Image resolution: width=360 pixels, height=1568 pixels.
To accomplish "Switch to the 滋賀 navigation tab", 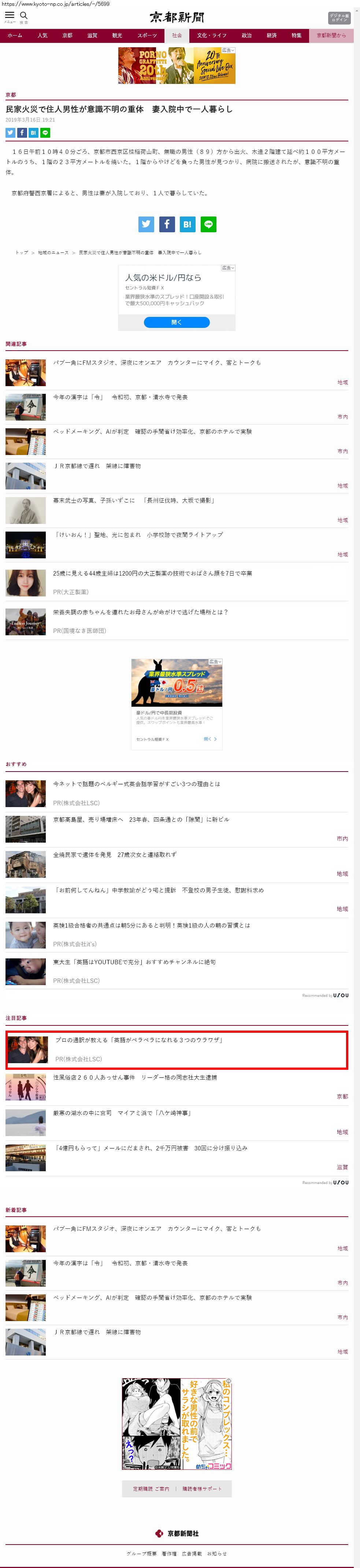I will click(x=92, y=35).
